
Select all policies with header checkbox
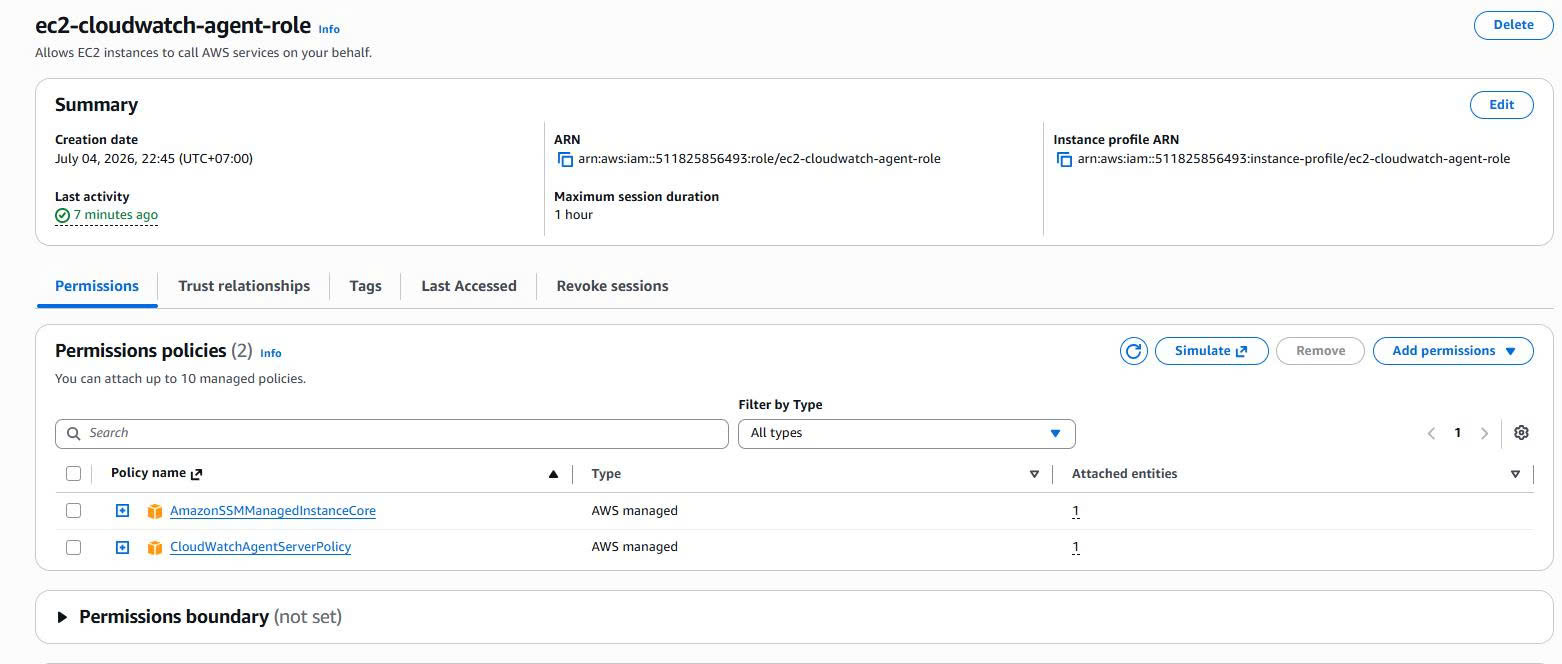tap(73, 474)
